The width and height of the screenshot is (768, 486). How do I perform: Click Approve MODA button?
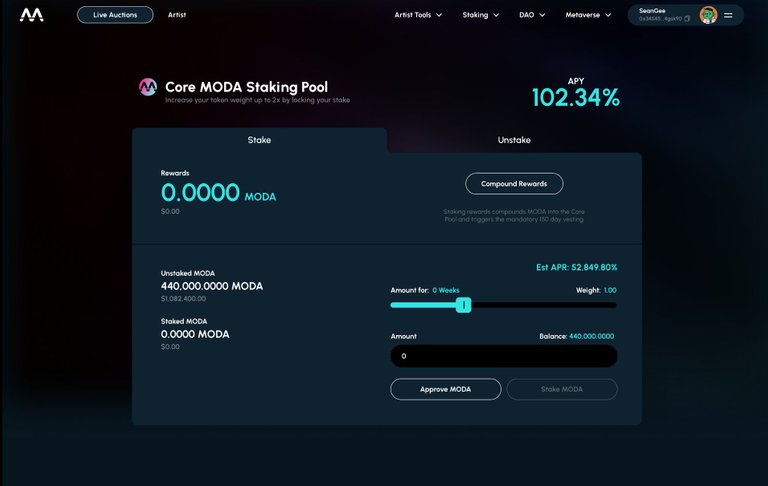445,389
